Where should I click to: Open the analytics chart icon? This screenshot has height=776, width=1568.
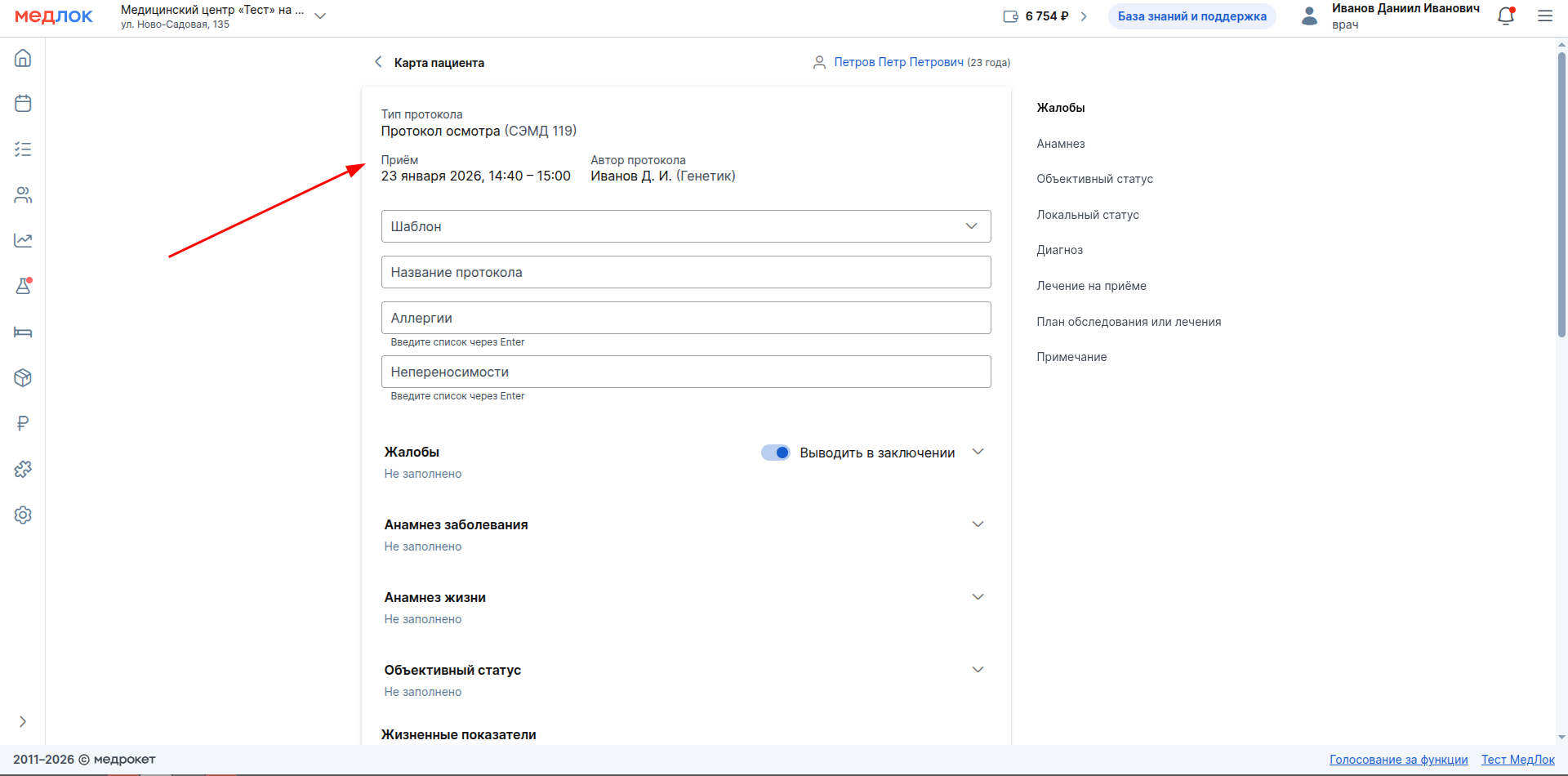point(23,240)
